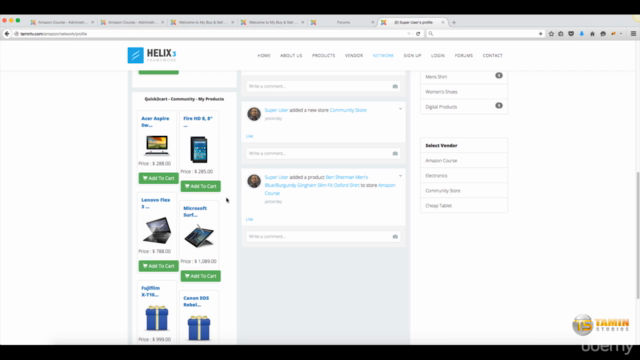Switch to first Amazon Course Administration tab
The width and height of the screenshot is (640, 360).
(62, 22)
